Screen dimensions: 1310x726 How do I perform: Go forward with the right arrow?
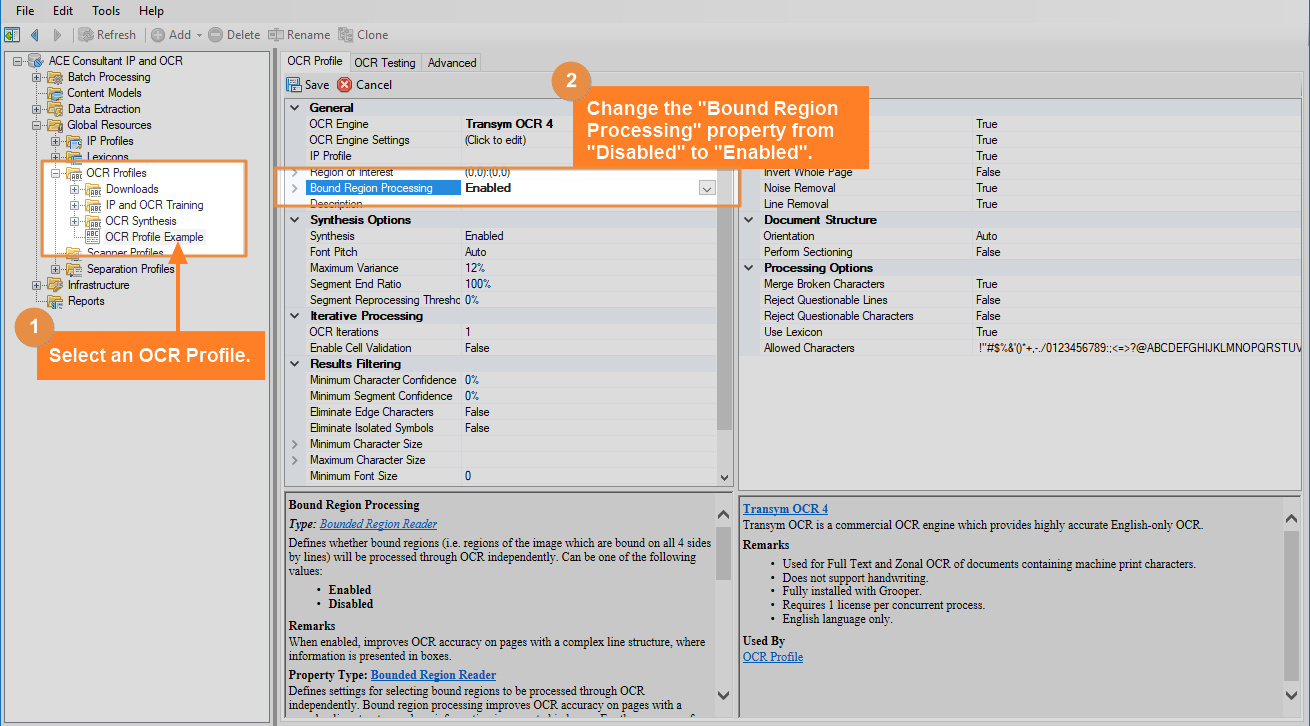tap(57, 35)
